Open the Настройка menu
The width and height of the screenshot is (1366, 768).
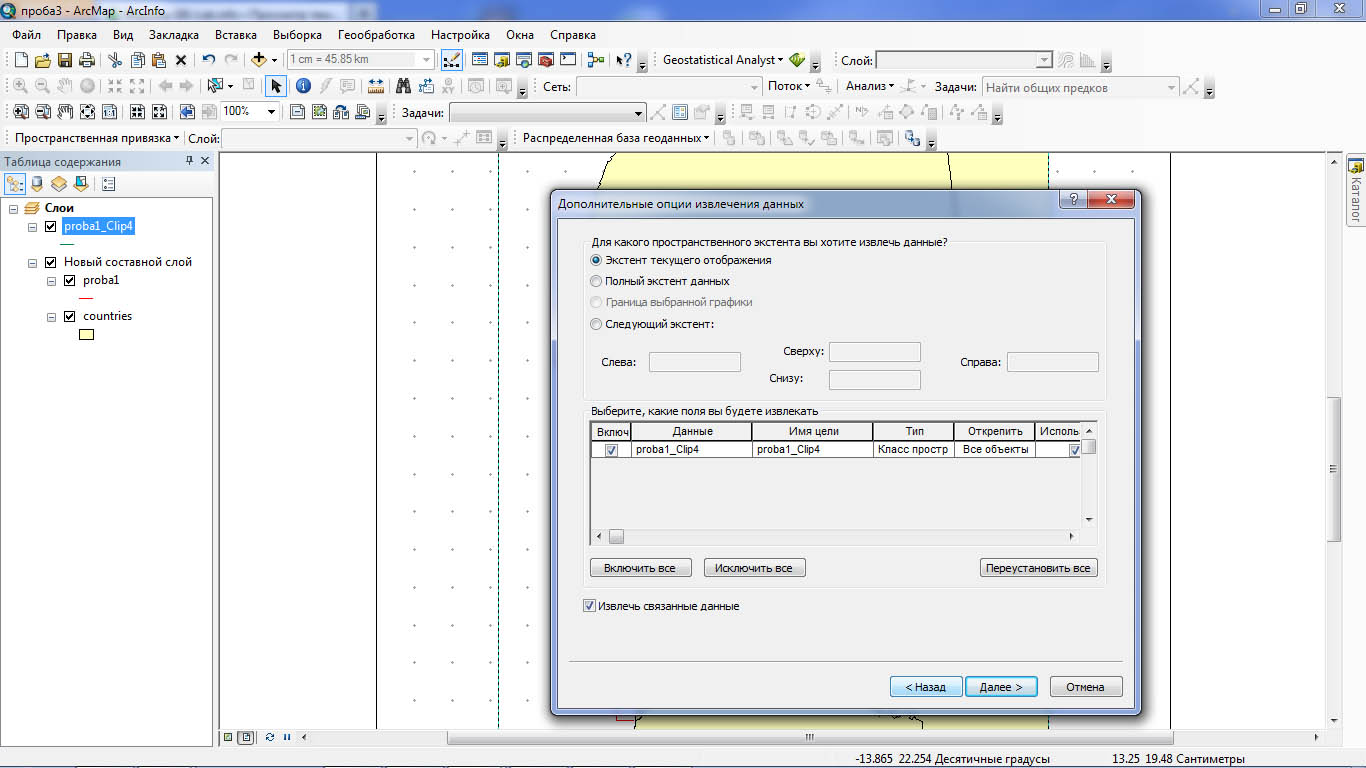[460, 35]
